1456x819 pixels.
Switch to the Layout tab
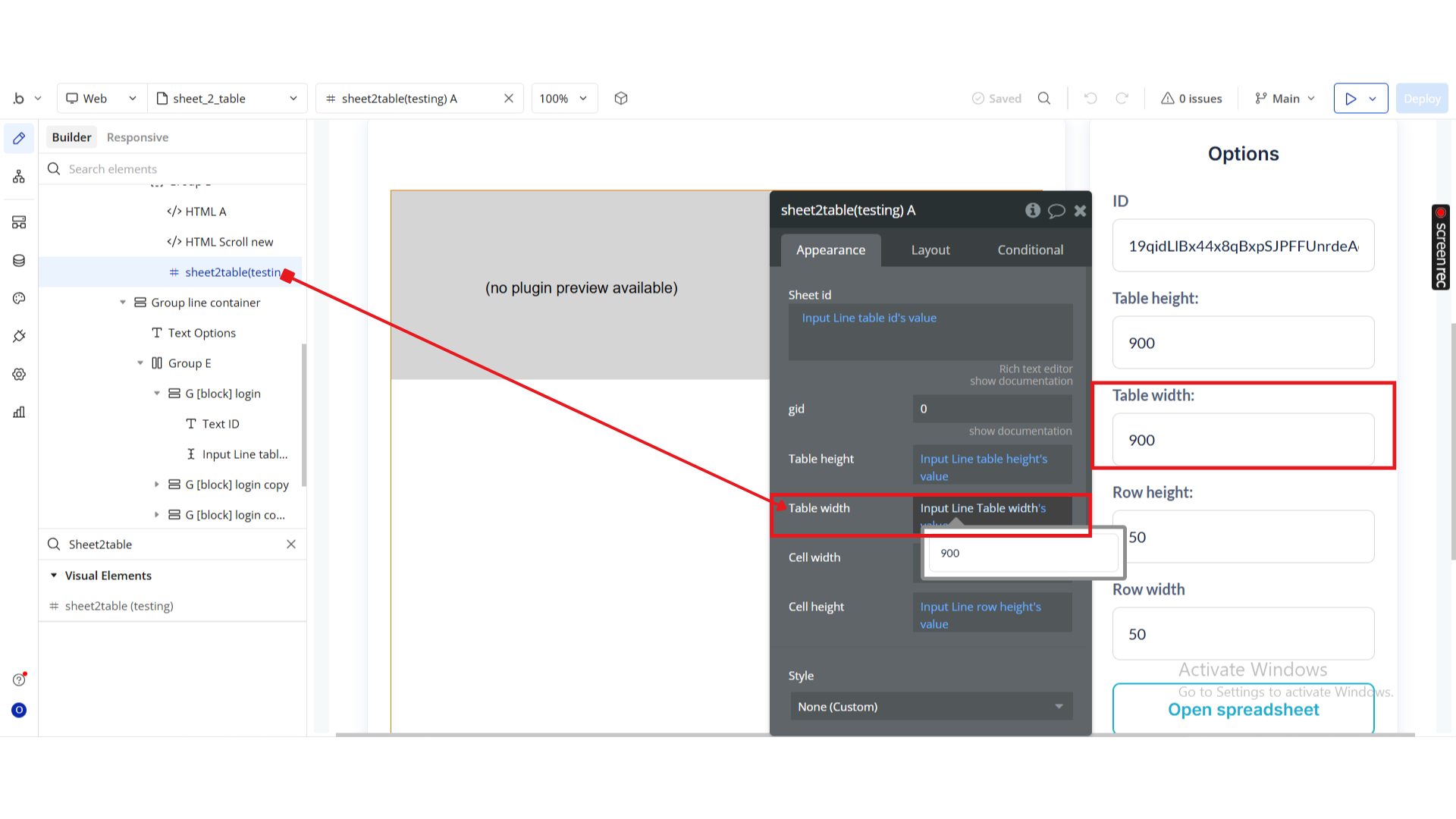930,250
